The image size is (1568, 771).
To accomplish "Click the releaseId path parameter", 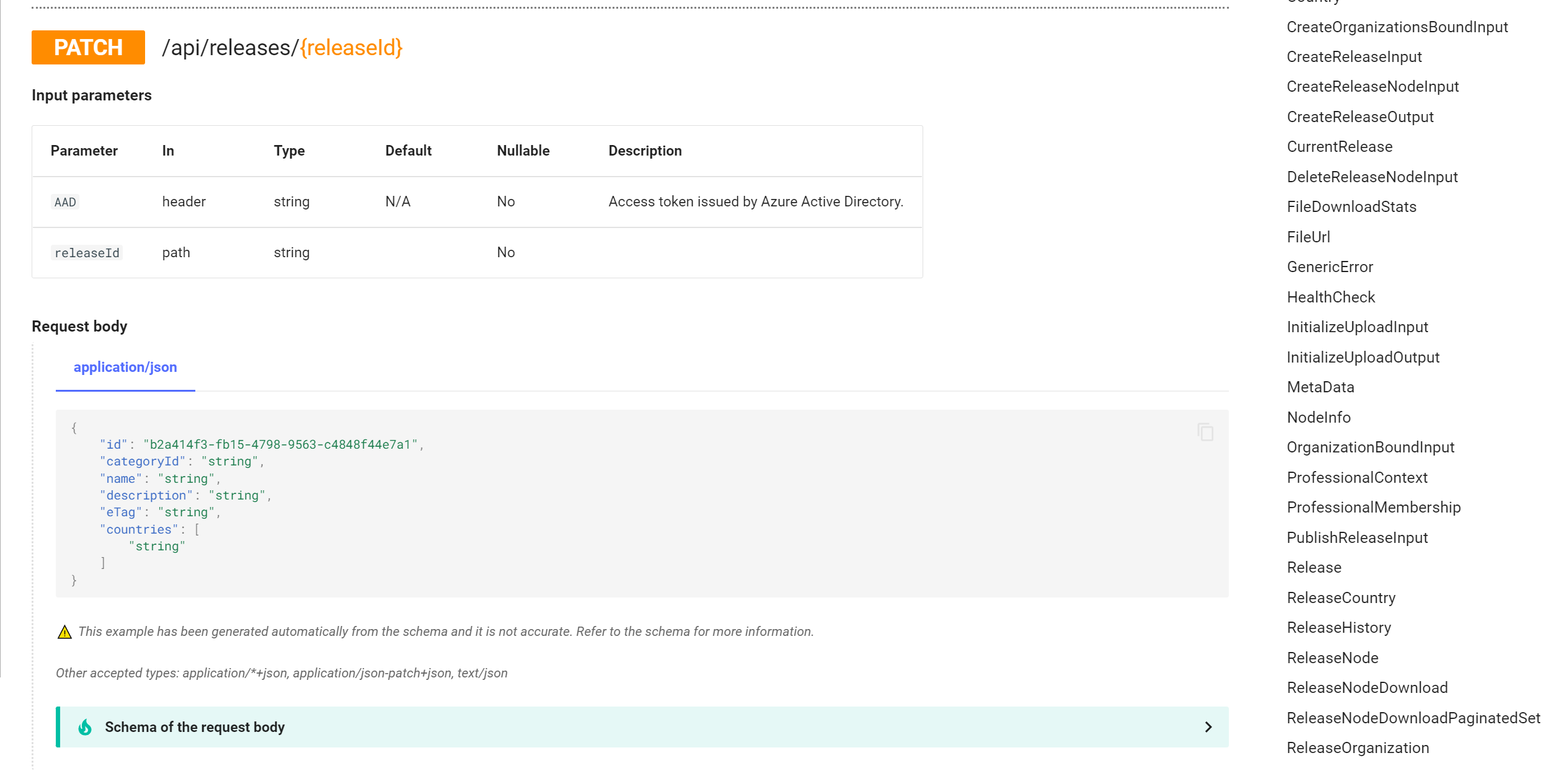I will point(86,252).
